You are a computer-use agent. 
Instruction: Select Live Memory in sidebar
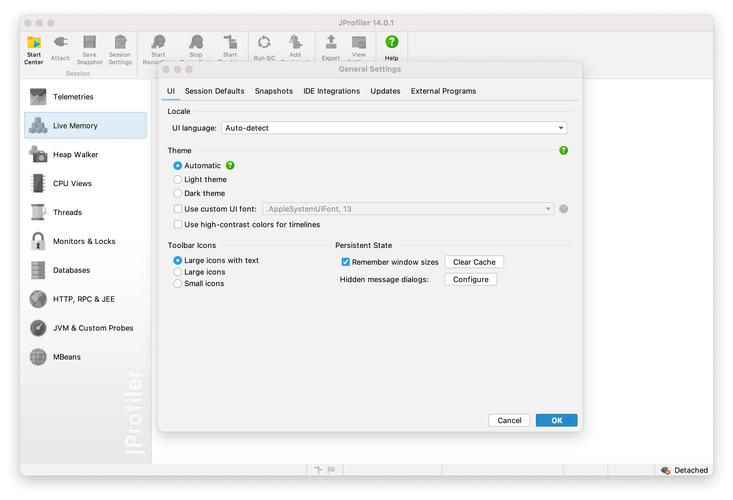(x=86, y=126)
